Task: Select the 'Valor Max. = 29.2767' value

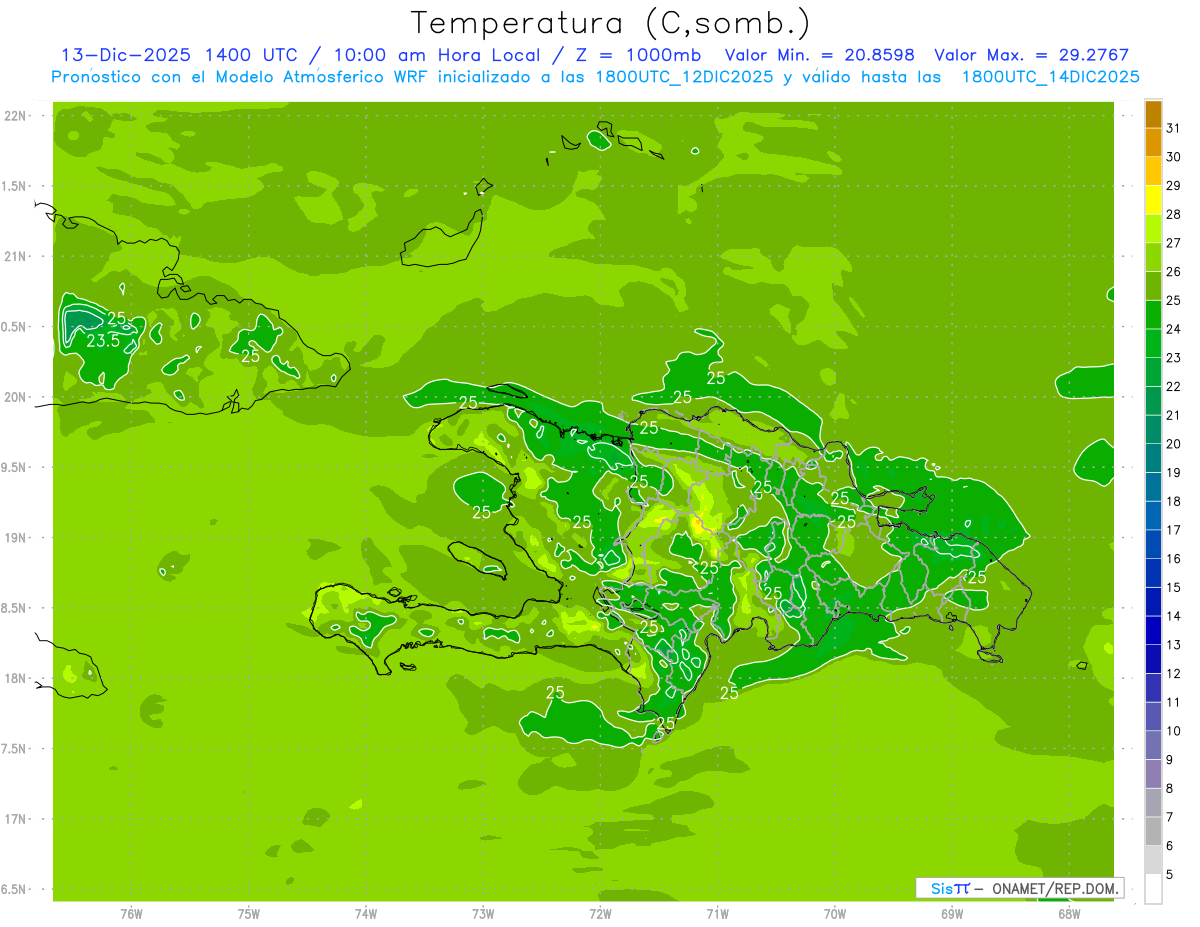Action: (1031, 55)
